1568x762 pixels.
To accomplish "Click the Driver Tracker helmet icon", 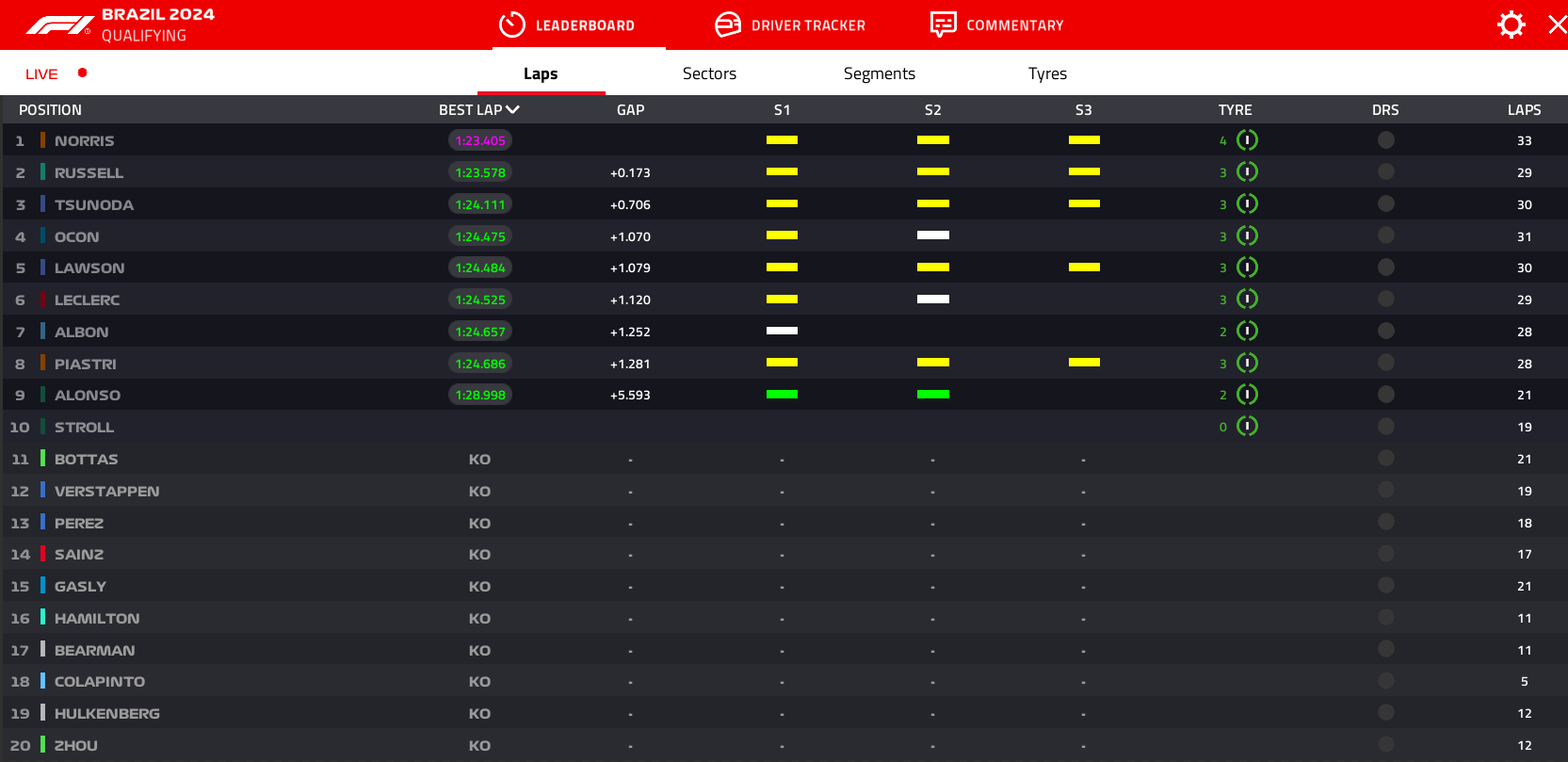I will click(x=728, y=24).
